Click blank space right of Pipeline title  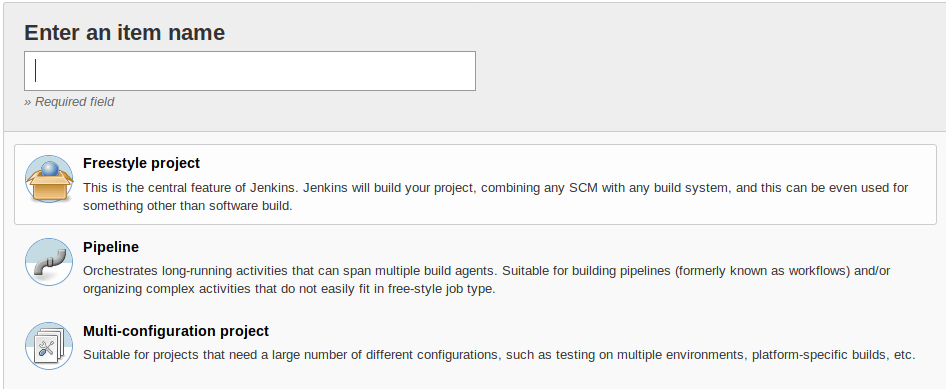click(x=513, y=247)
